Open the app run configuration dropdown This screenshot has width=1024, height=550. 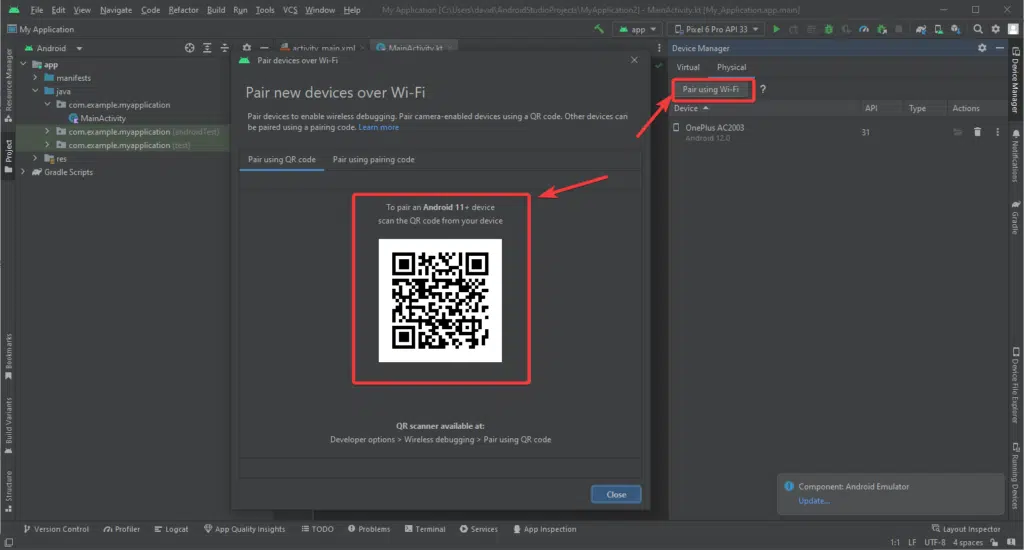pyautogui.click(x=637, y=29)
